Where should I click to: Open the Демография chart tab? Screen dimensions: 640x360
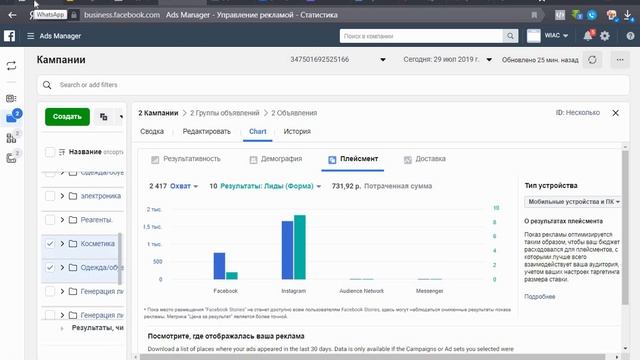[x=276, y=159]
